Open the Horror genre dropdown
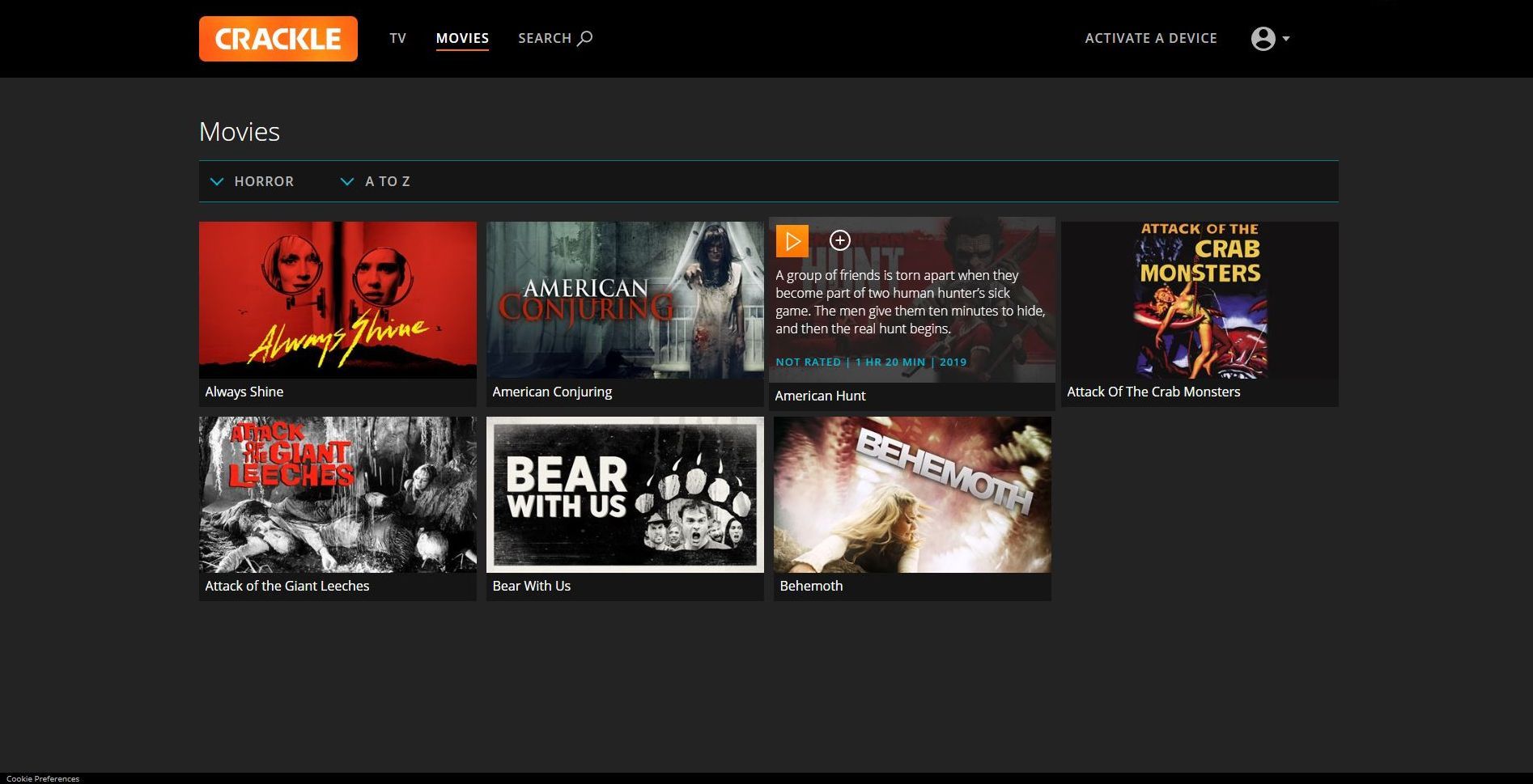 click(x=252, y=181)
